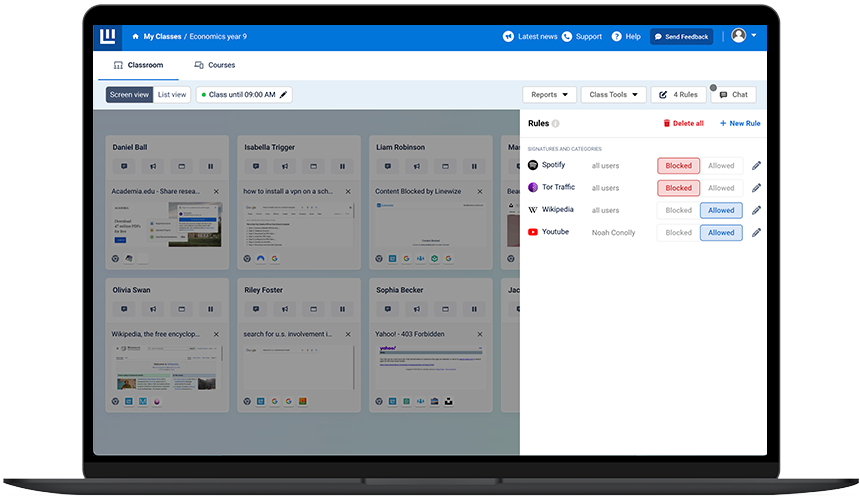
Task: Create a New Rule
Action: pyautogui.click(x=740, y=123)
